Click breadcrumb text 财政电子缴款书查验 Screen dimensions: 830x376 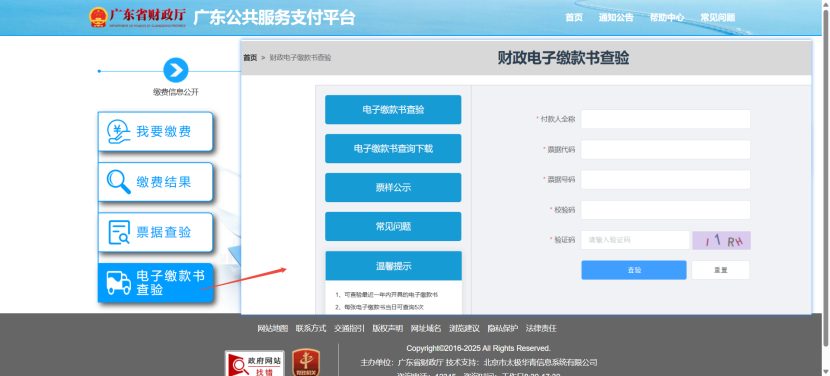[300, 58]
